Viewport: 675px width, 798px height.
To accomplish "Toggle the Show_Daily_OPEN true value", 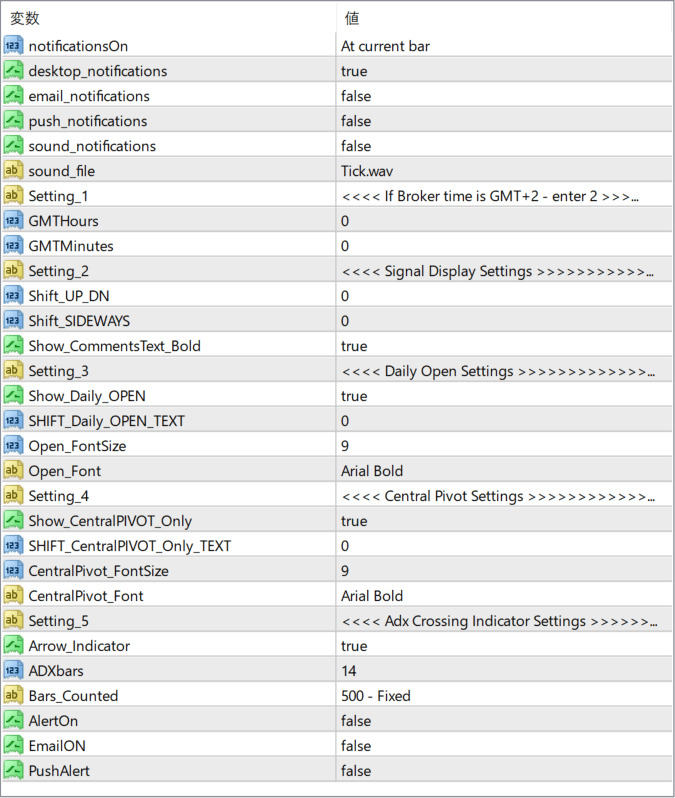I will (354, 396).
